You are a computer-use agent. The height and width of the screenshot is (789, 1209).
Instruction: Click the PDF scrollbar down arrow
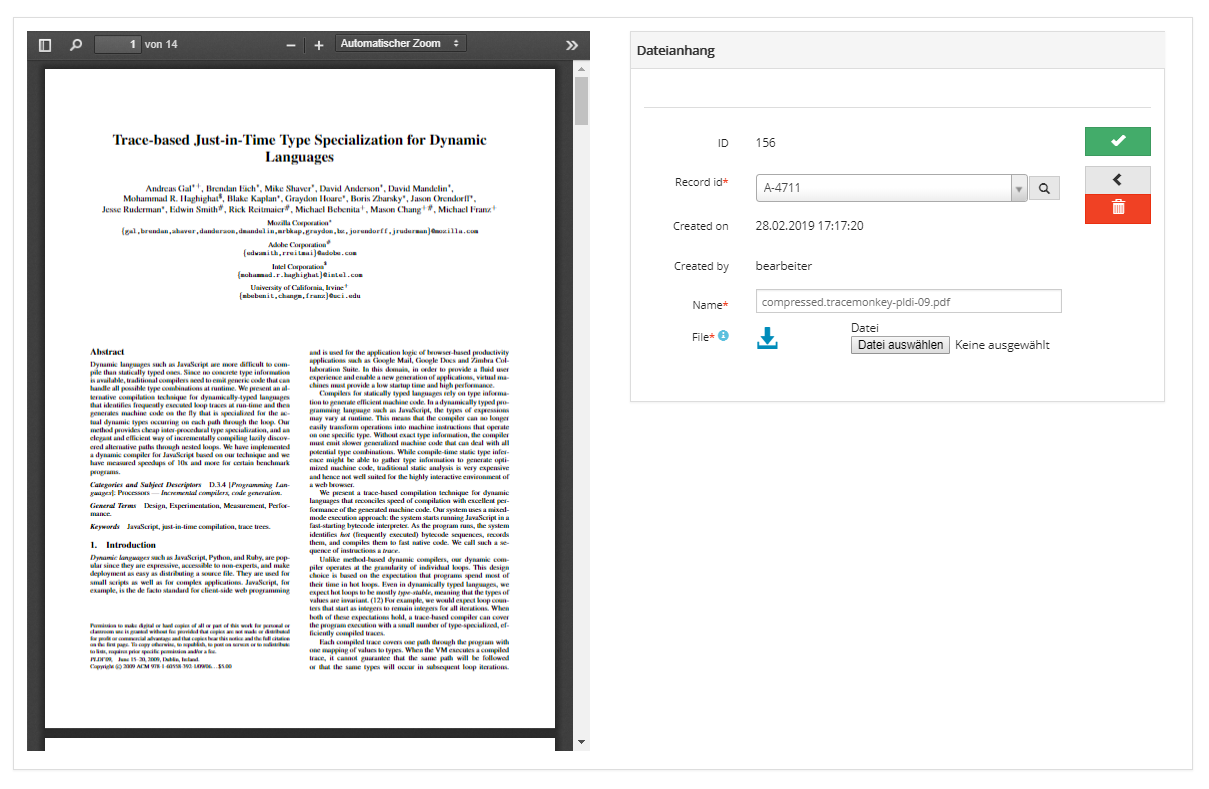[x=582, y=742]
